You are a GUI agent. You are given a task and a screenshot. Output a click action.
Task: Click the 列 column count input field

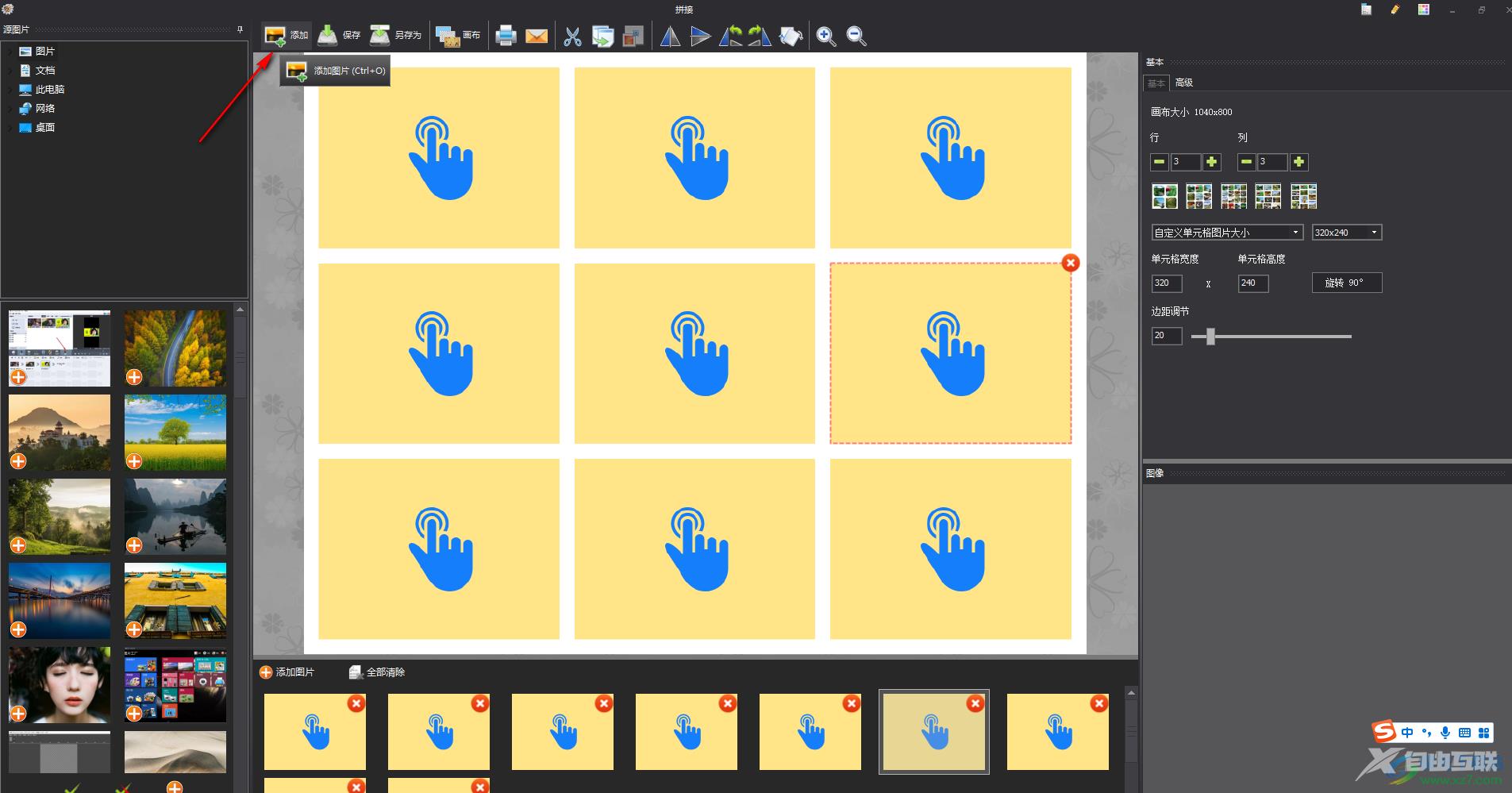(x=1273, y=162)
